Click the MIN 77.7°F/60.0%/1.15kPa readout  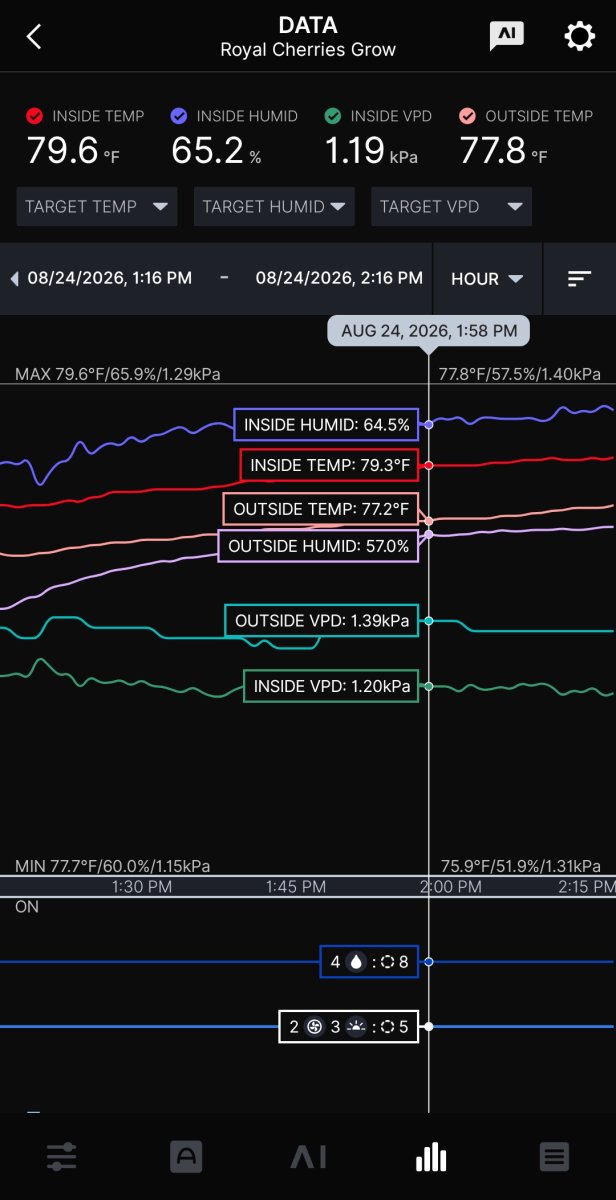[x=113, y=866]
